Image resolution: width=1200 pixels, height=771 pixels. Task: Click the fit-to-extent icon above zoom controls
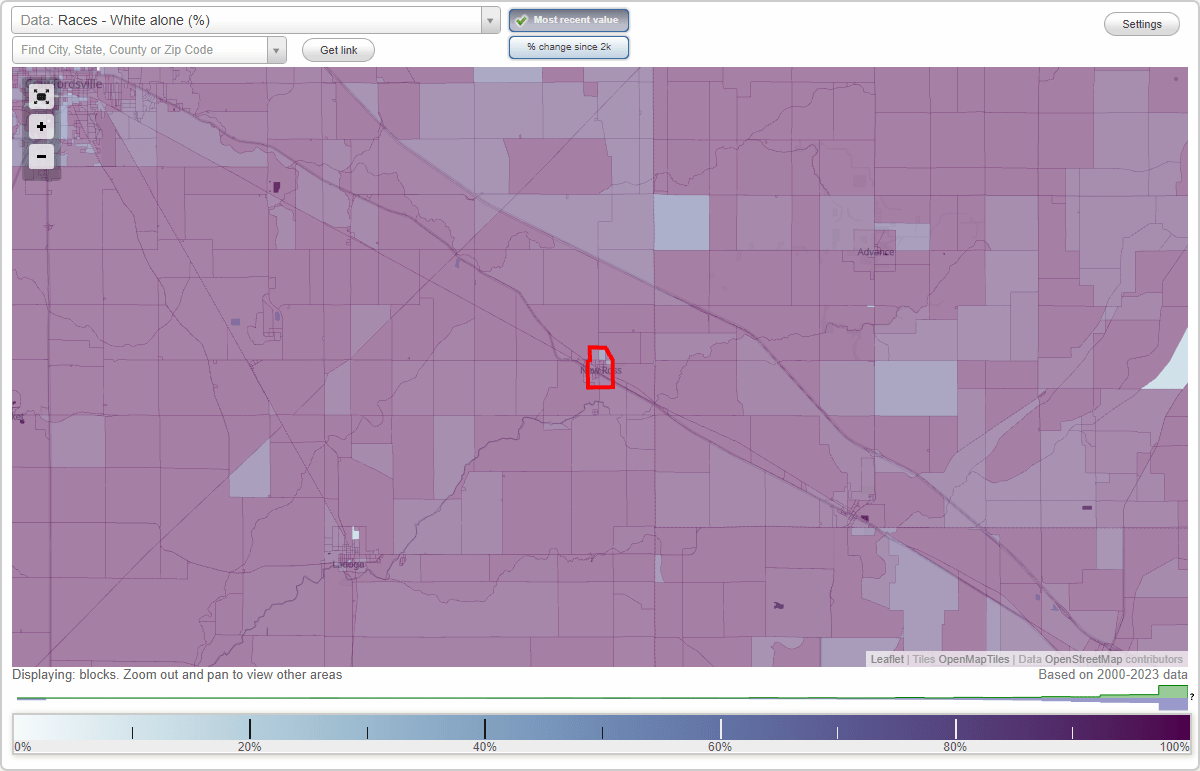41,96
